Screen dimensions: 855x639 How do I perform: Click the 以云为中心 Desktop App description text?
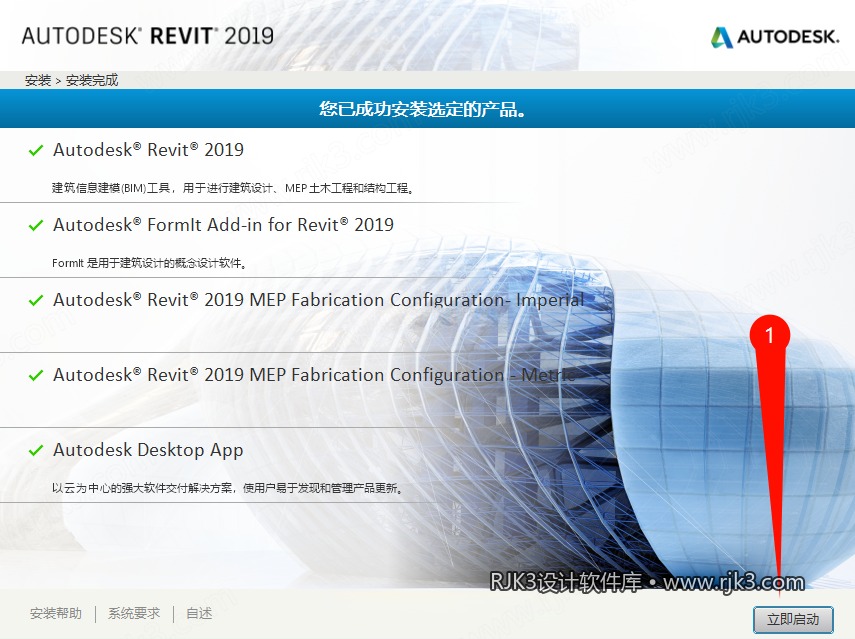227,488
